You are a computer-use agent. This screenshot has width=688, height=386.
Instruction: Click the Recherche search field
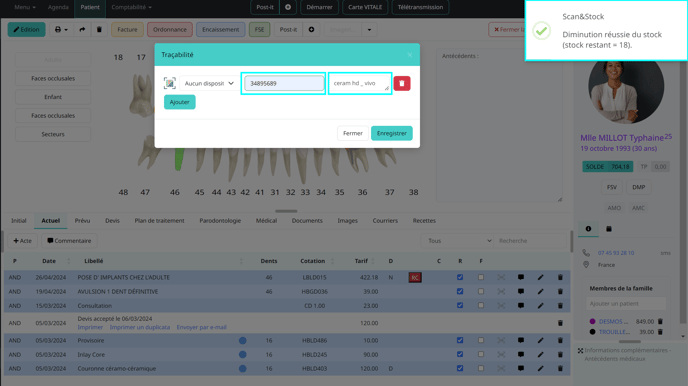[x=530, y=240]
